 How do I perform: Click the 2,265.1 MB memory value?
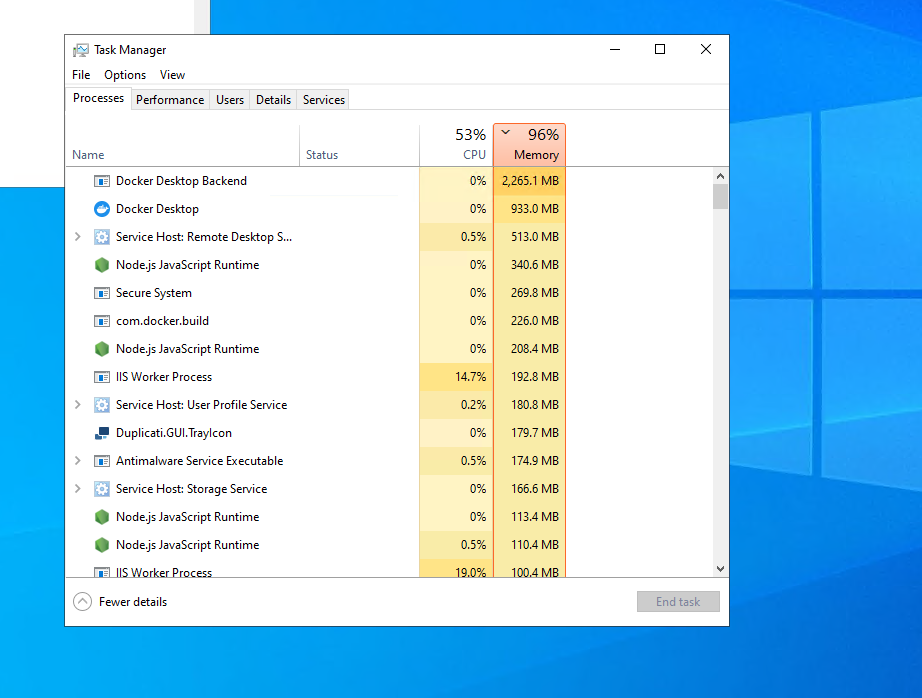coord(530,181)
